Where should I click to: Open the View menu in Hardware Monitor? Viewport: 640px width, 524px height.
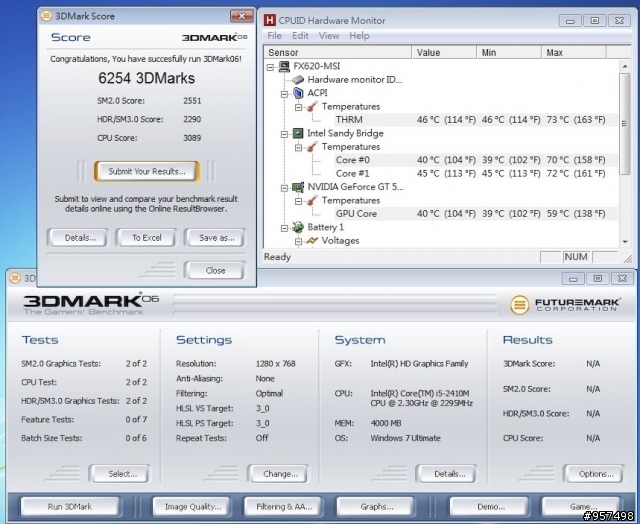[x=329, y=36]
